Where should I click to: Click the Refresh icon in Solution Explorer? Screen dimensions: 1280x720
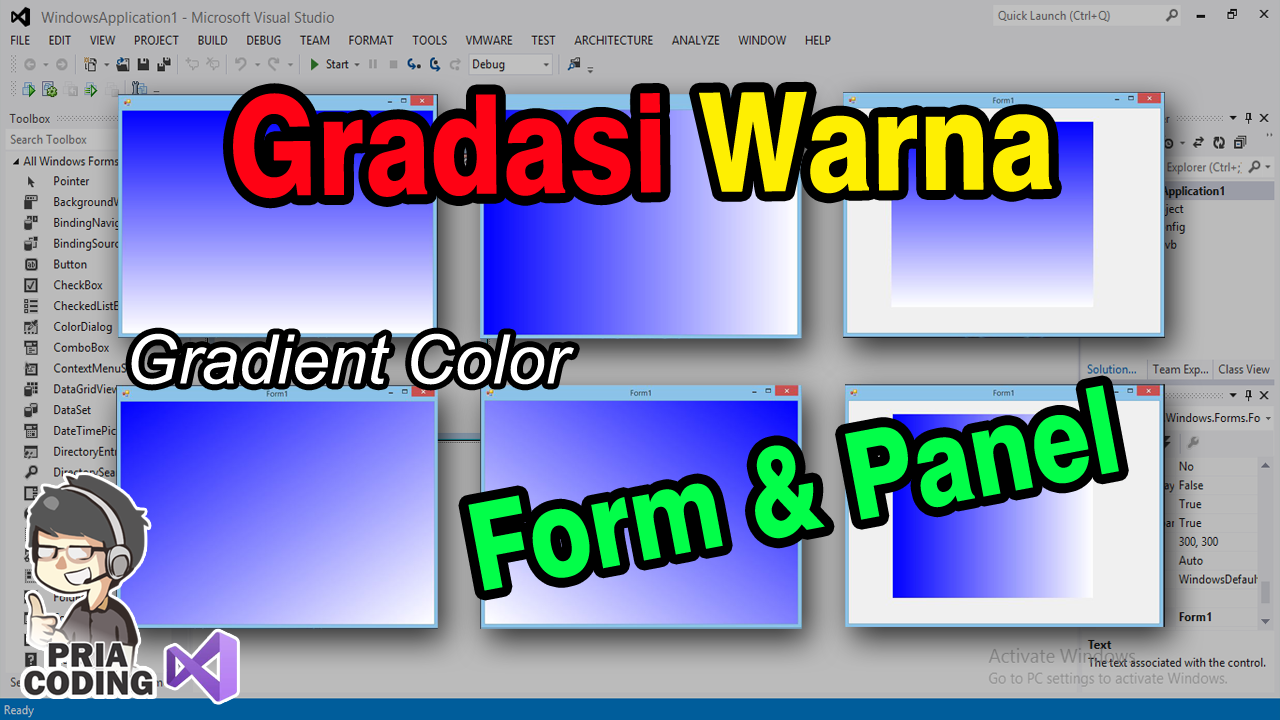coord(1217,142)
